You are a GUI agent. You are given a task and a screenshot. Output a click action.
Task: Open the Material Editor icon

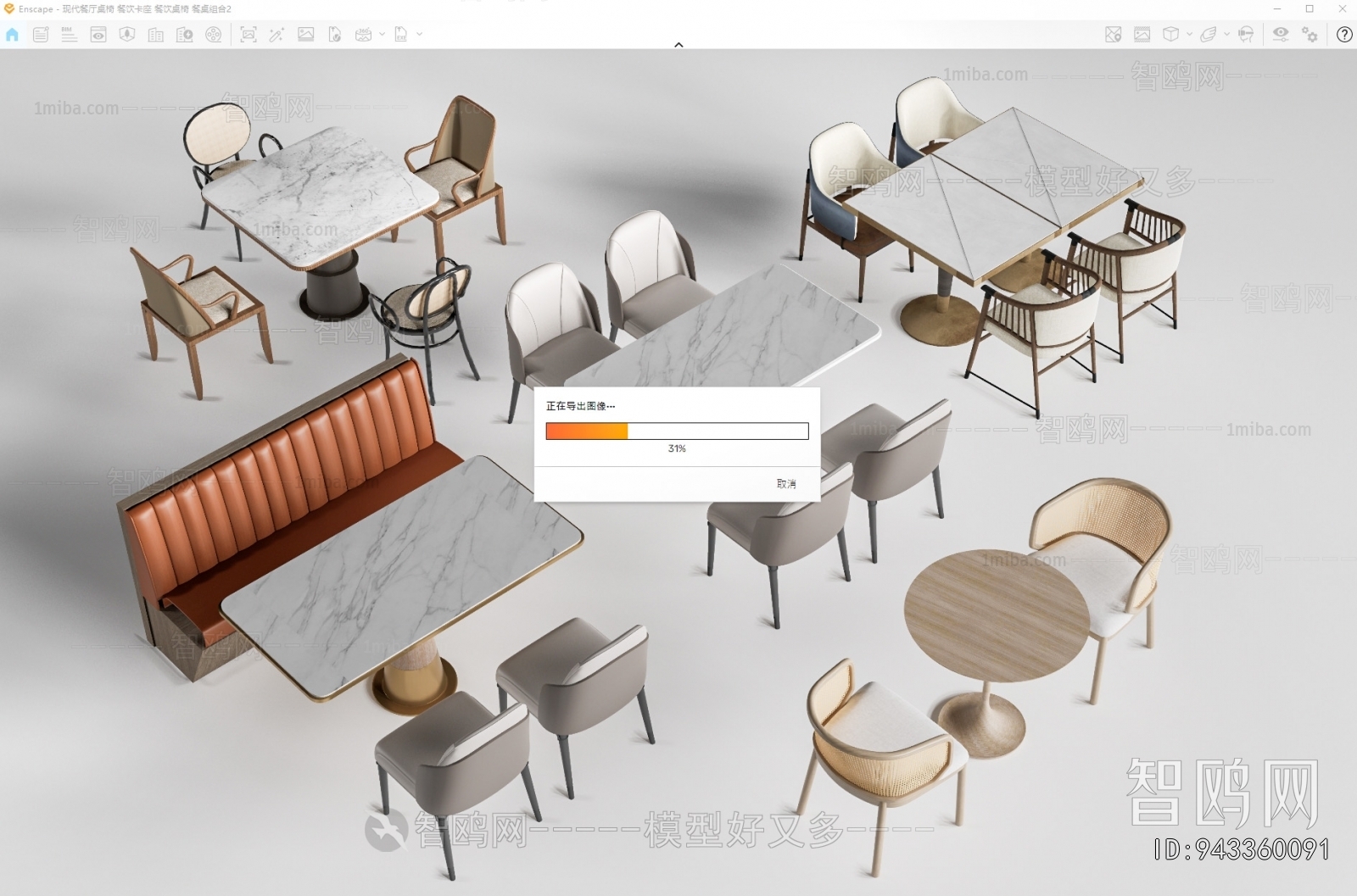(x=1141, y=35)
